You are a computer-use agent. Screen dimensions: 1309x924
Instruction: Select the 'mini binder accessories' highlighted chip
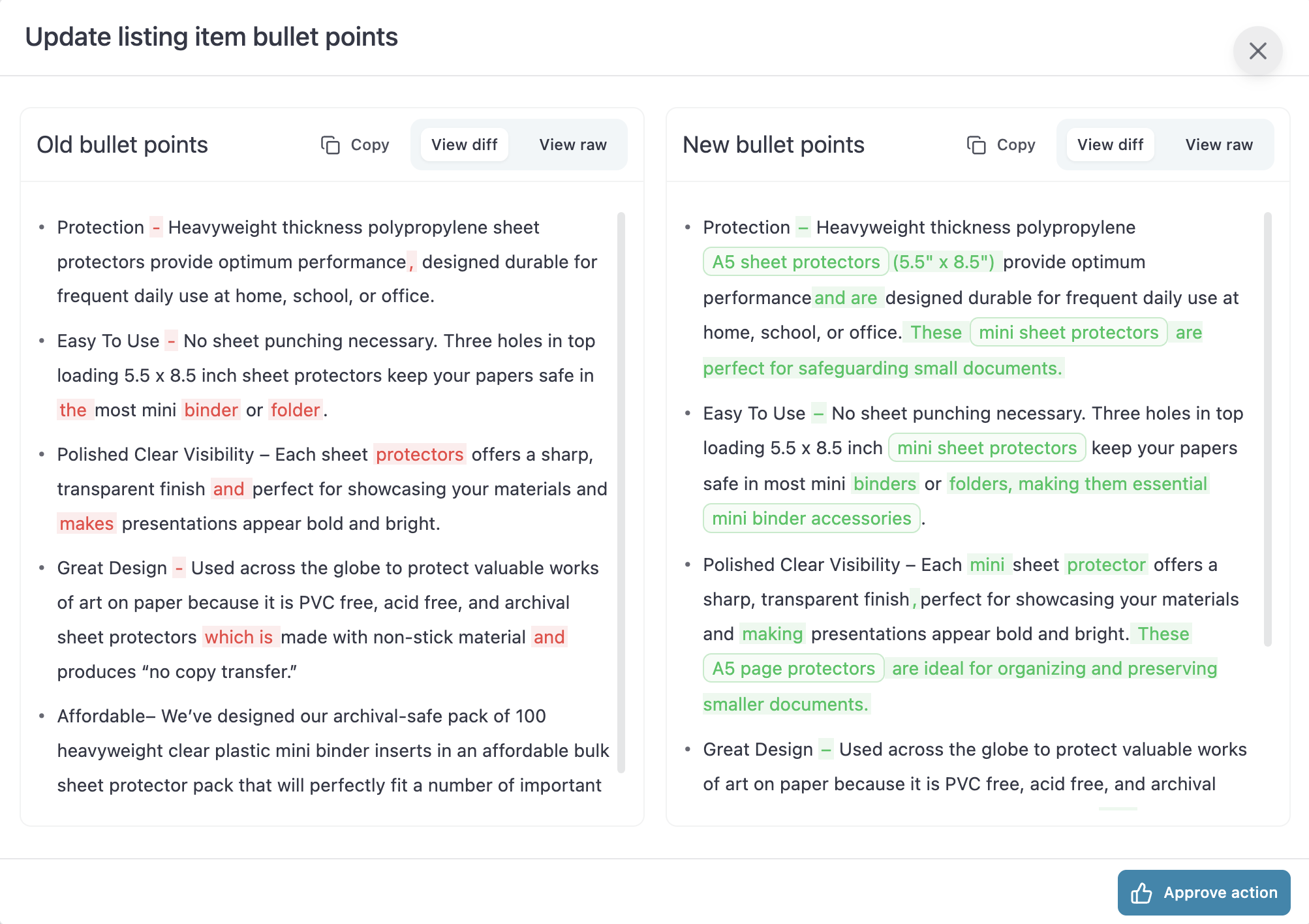tap(811, 518)
